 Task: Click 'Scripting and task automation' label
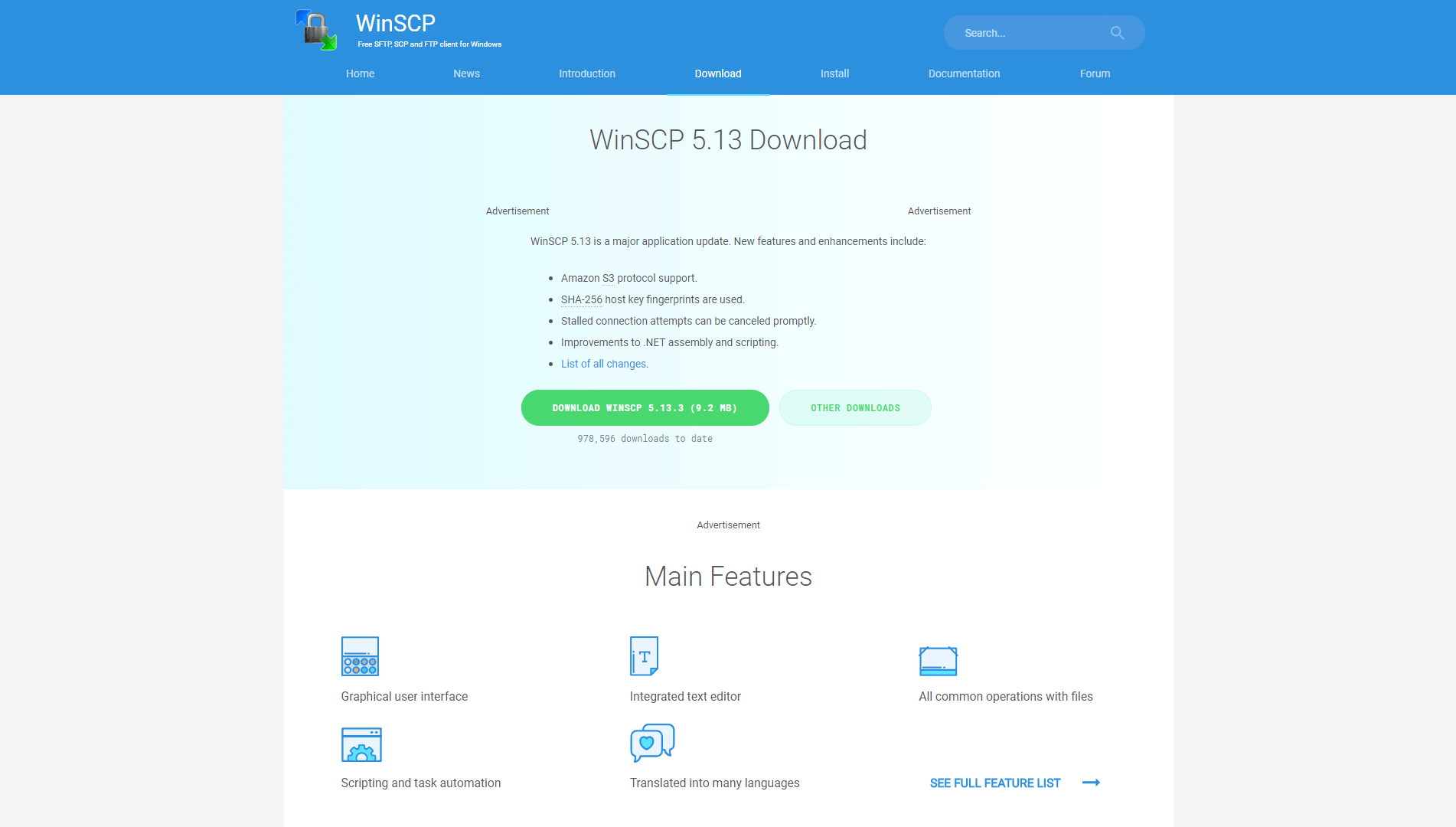pyautogui.click(x=421, y=783)
